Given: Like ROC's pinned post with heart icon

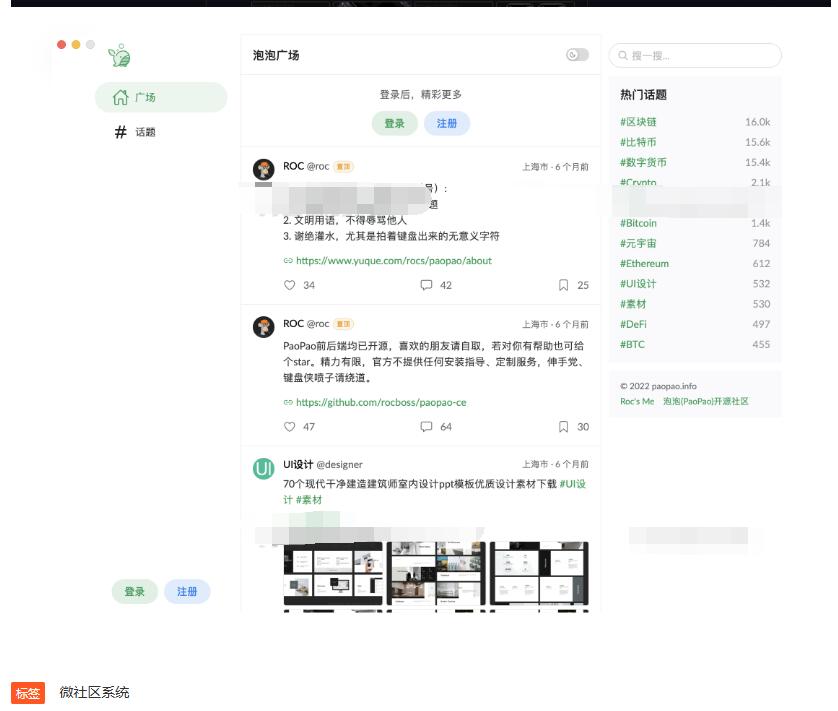Looking at the screenshot, I should pos(288,285).
